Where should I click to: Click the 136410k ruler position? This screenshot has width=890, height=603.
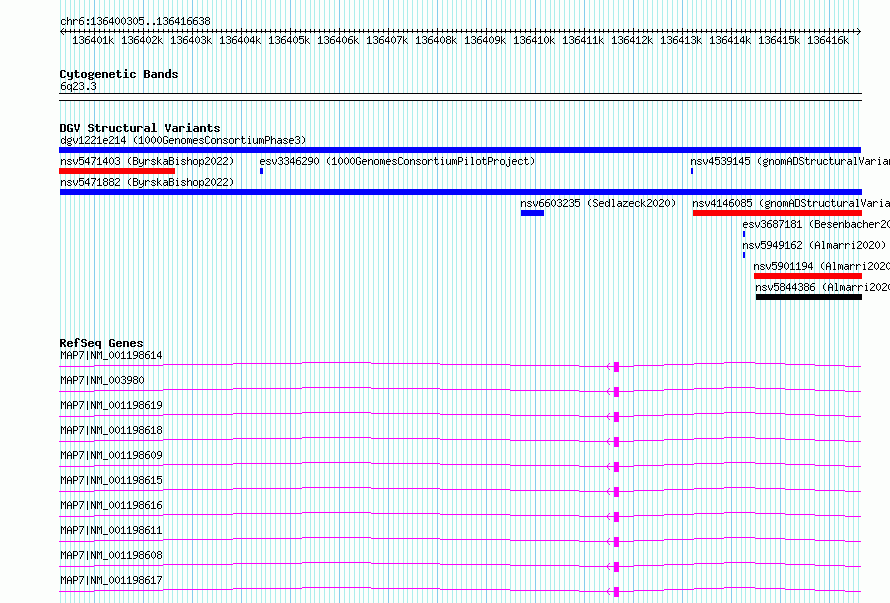534,40
